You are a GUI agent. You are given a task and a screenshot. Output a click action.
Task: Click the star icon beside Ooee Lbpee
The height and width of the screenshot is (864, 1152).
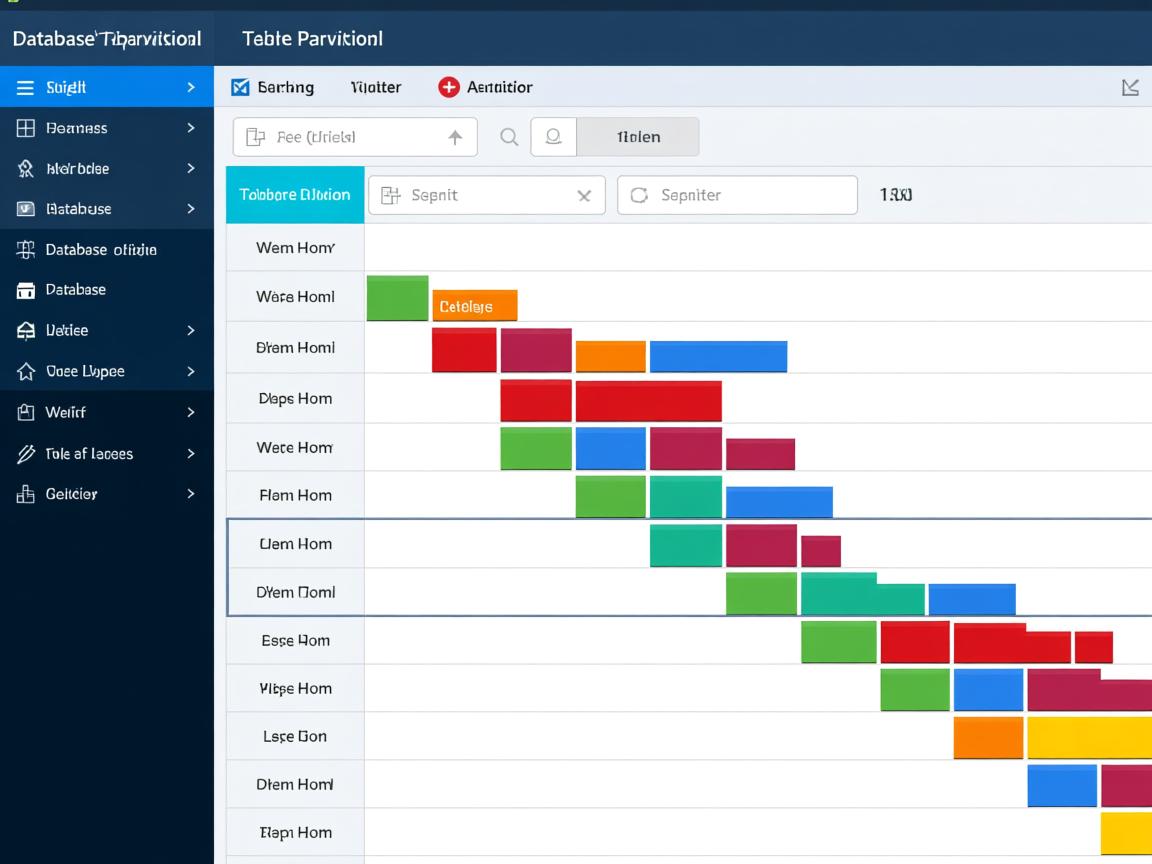click(x=26, y=371)
